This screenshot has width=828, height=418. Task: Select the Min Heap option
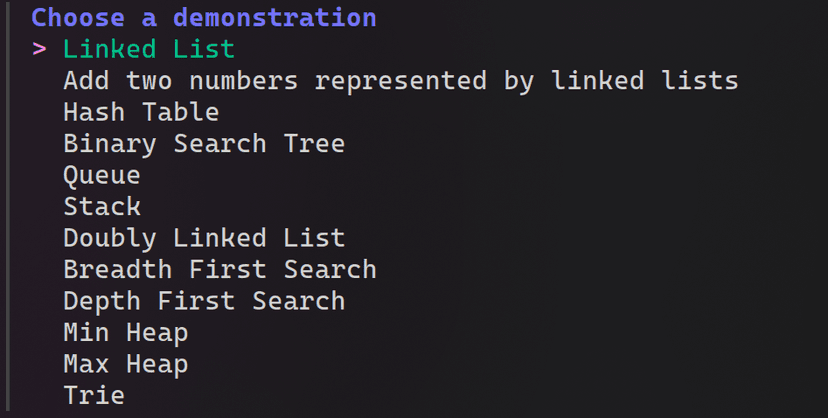pos(126,333)
